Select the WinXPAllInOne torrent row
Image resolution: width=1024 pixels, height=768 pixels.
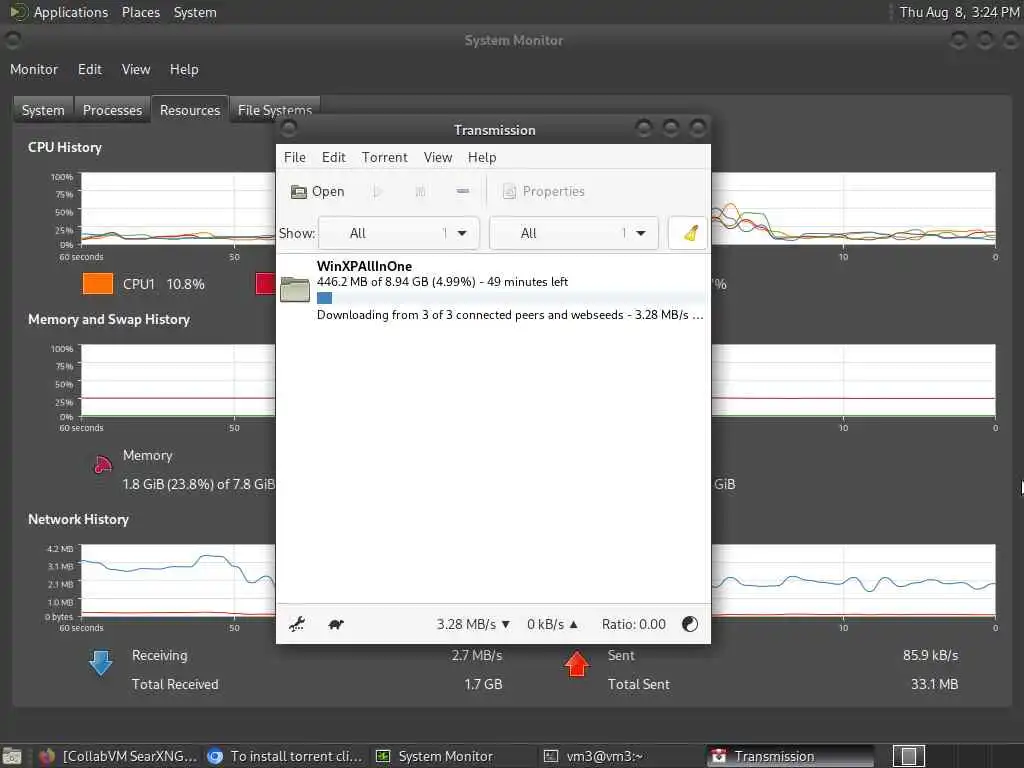coord(494,290)
